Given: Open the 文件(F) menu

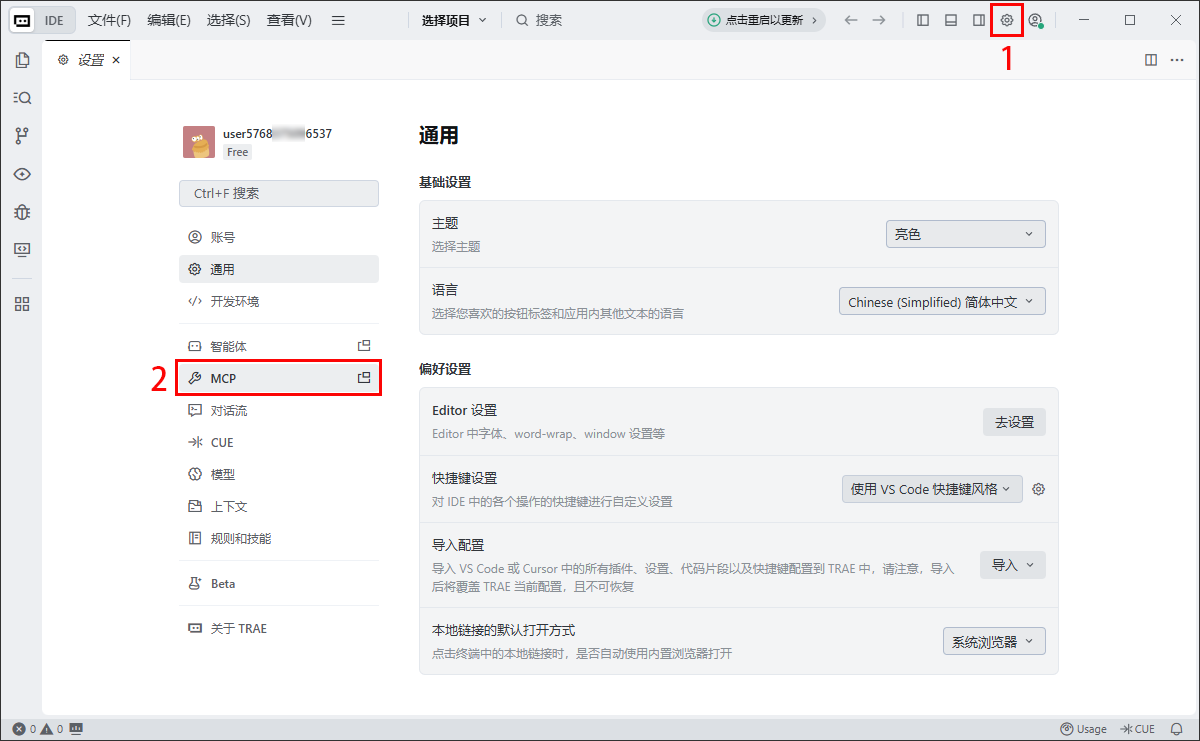Looking at the screenshot, I should (109, 20).
